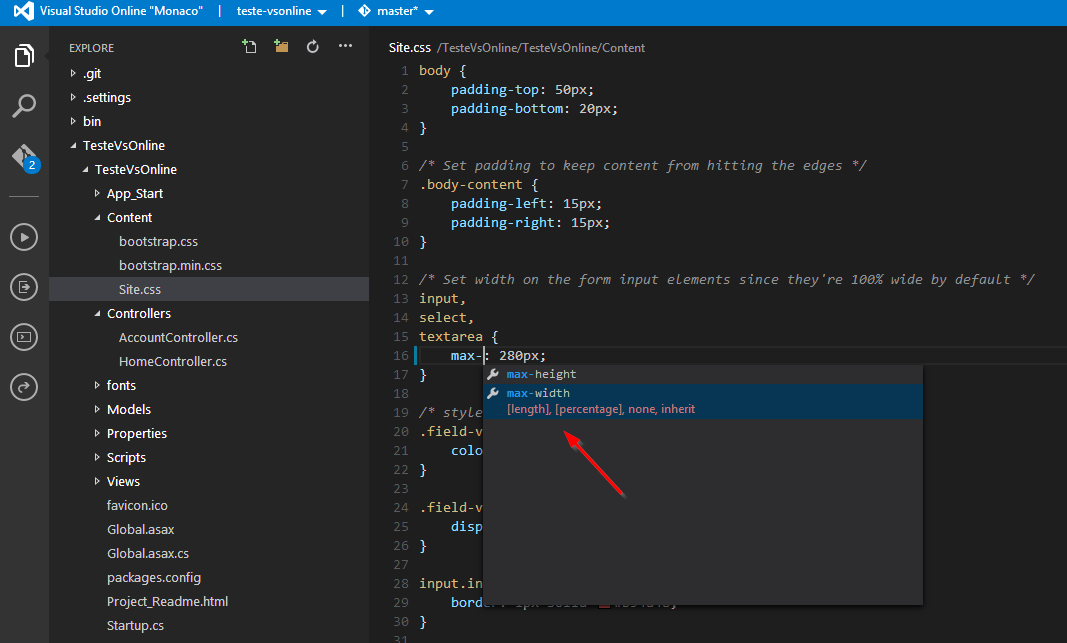Expand the App_Start folder
The image size is (1067, 643).
[97, 193]
